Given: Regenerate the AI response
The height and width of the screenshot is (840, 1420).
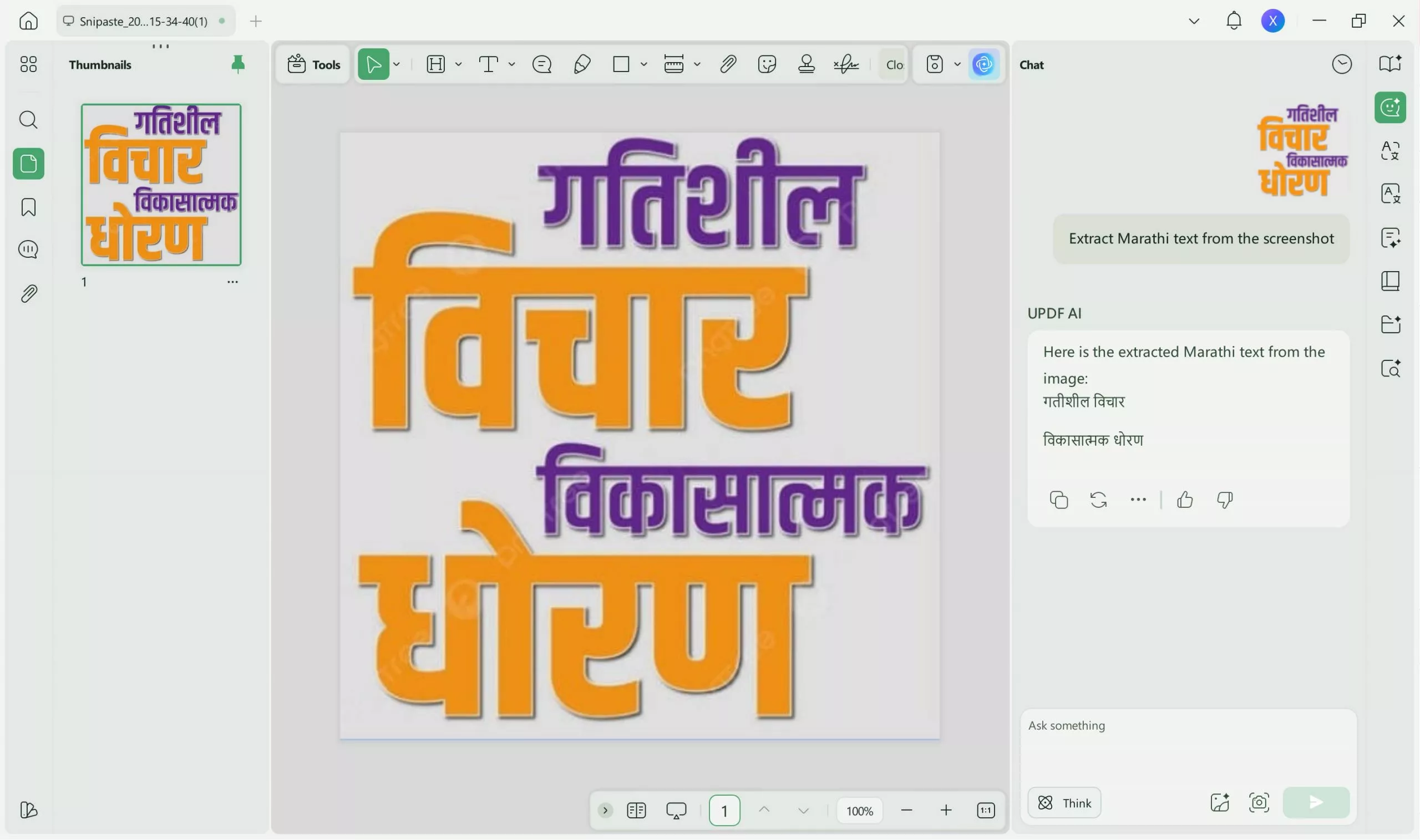Looking at the screenshot, I should click(x=1098, y=500).
